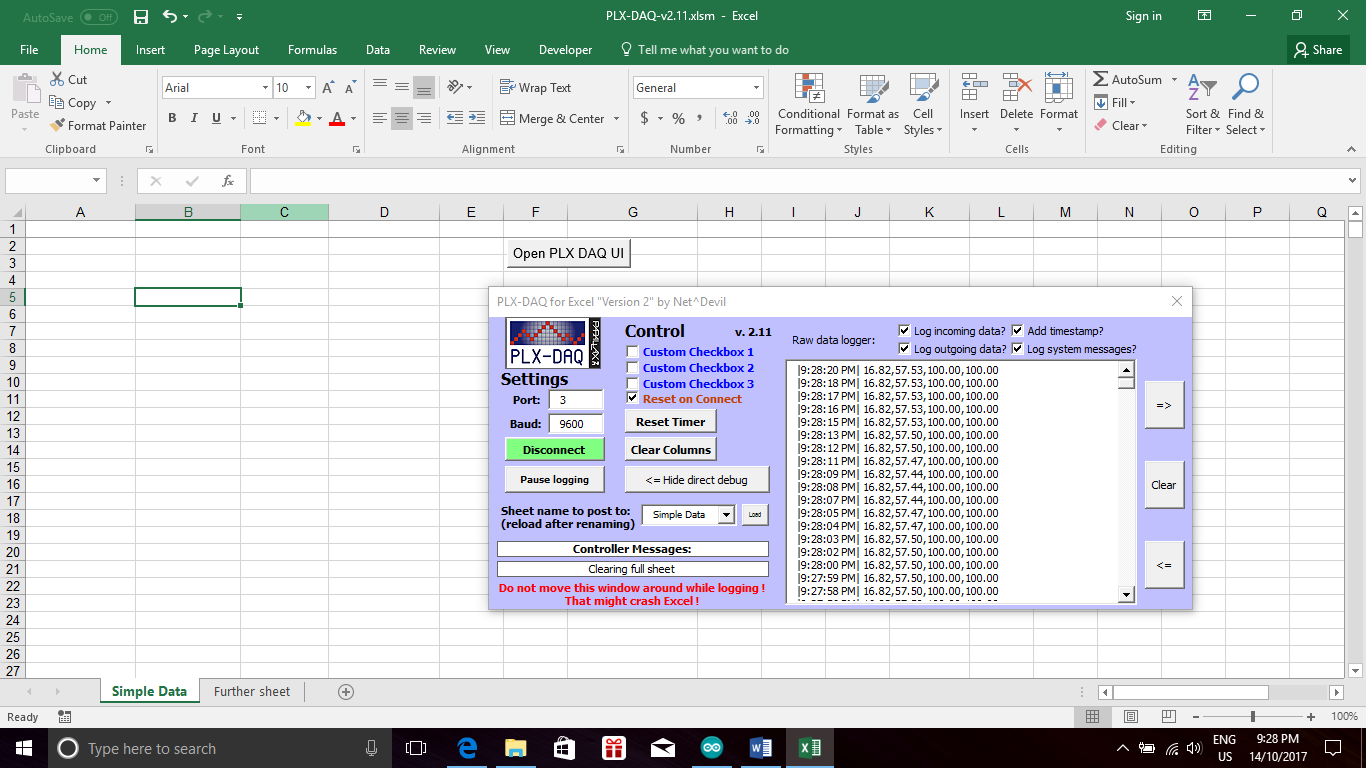Click Increase Decimal icon
The image size is (1366, 768).
(730, 118)
